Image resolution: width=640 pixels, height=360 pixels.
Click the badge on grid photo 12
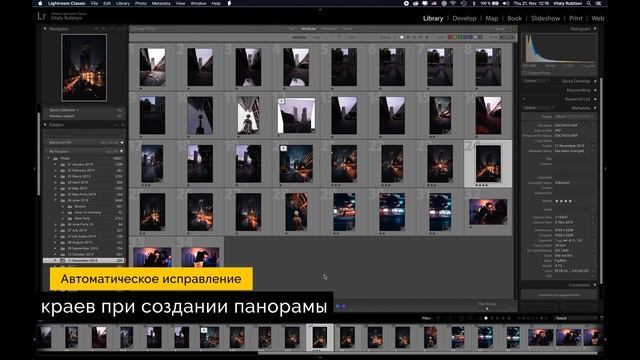tap(281, 101)
